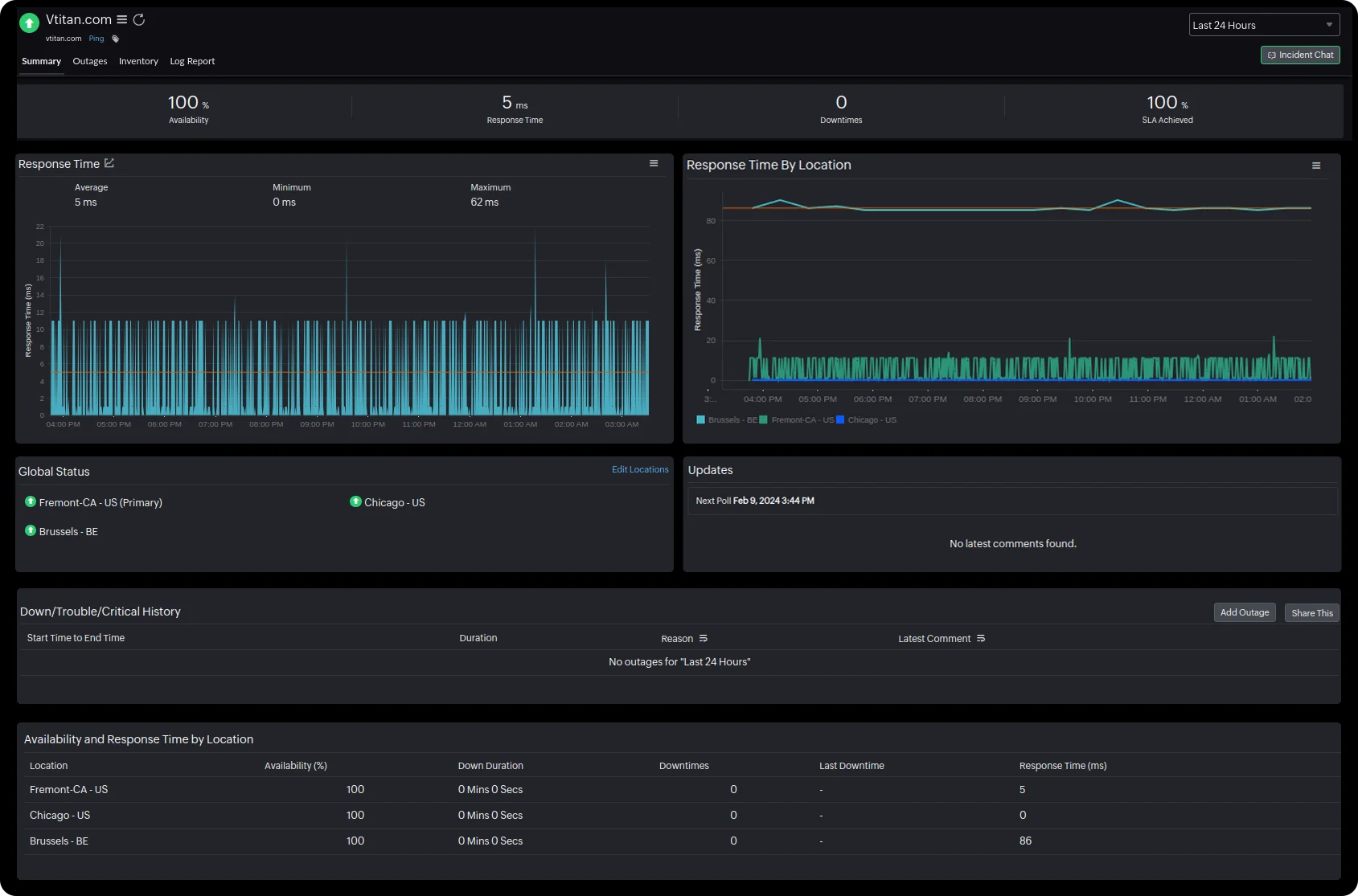
Task: Click the Latest Comment column wrap icon
Action: click(981, 638)
